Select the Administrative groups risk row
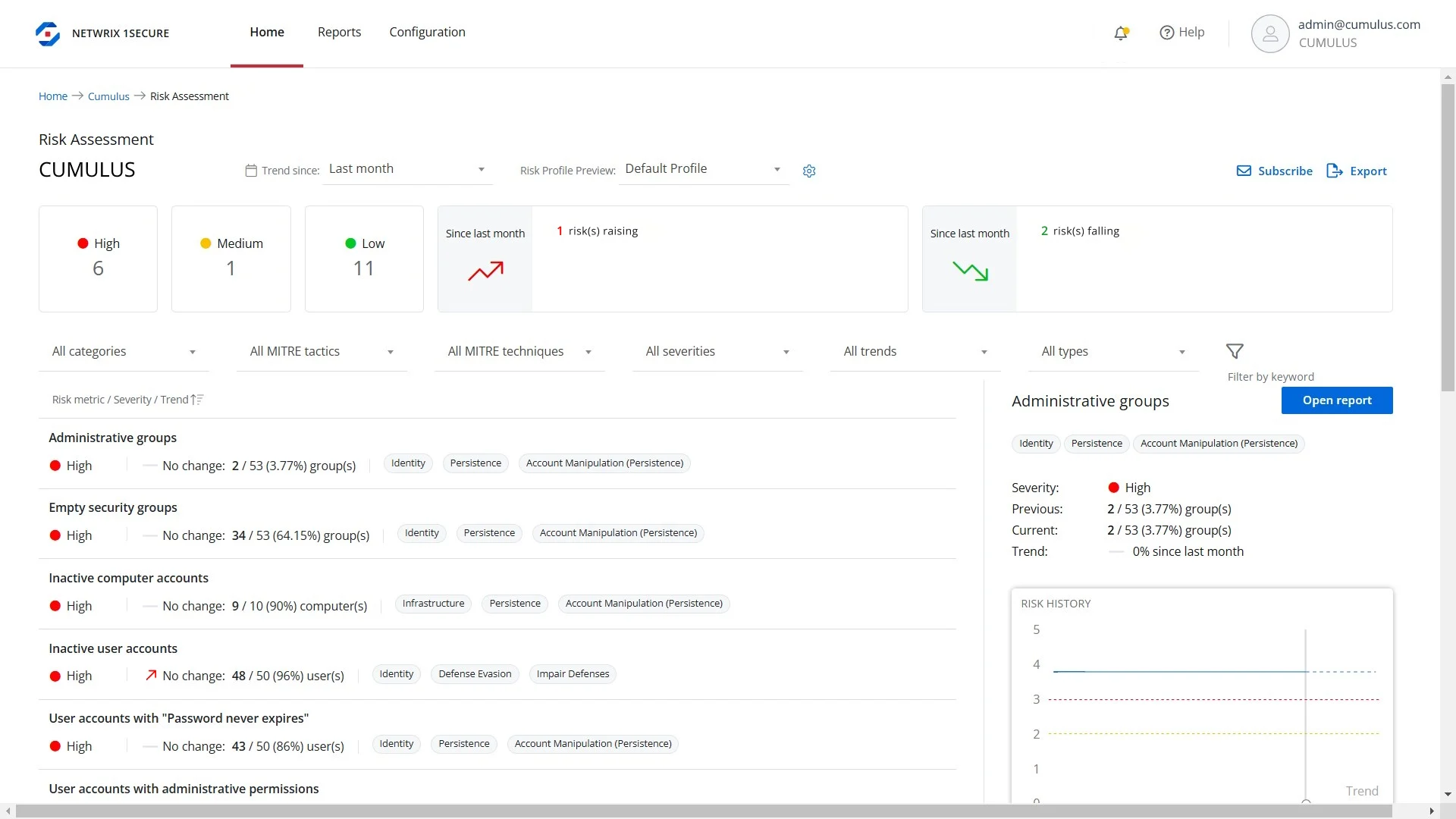The width and height of the screenshot is (1456, 819). tap(497, 453)
